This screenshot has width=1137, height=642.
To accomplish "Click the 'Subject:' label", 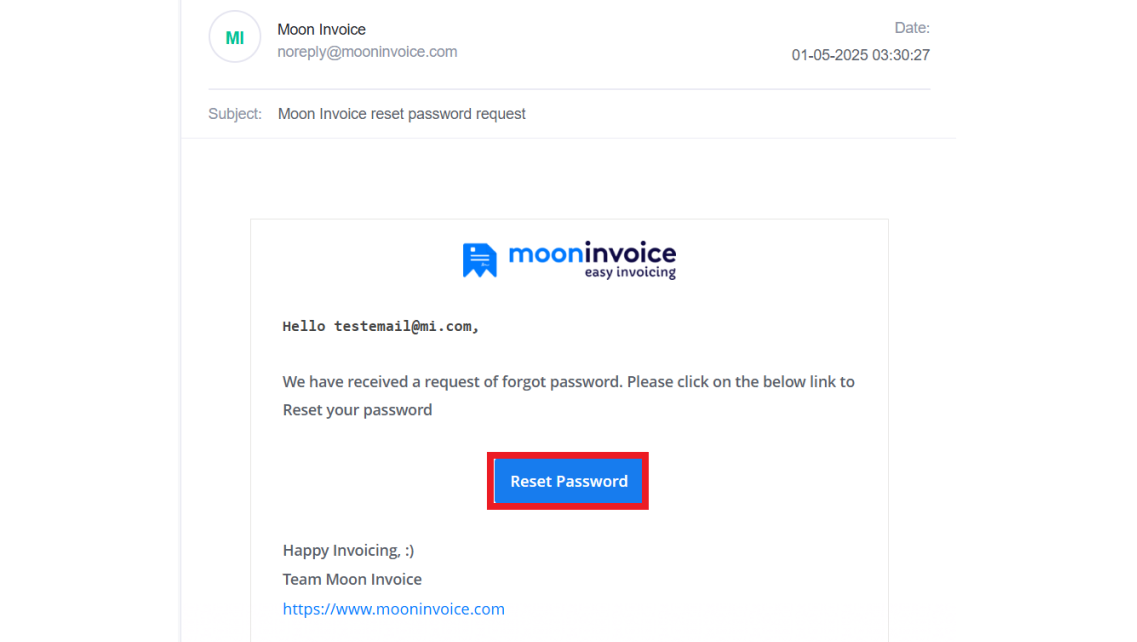I will pyautogui.click(x=235, y=114).
